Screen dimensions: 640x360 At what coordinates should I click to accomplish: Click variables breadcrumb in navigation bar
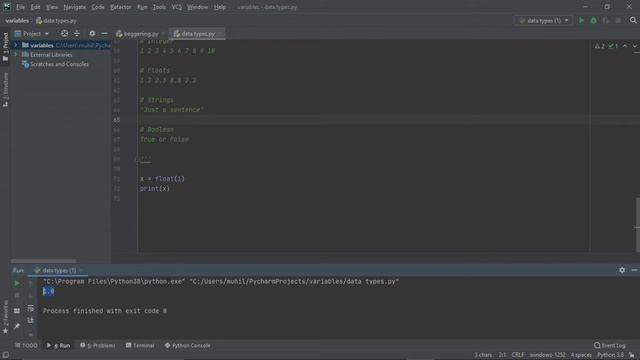(17, 20)
